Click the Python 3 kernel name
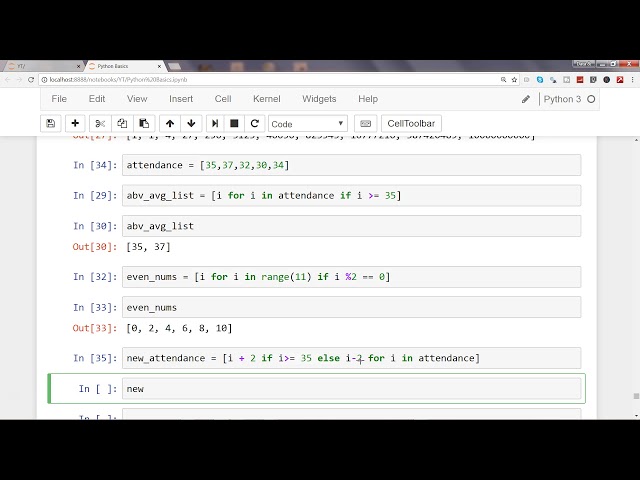Viewport: 640px width, 480px height. tap(562, 99)
